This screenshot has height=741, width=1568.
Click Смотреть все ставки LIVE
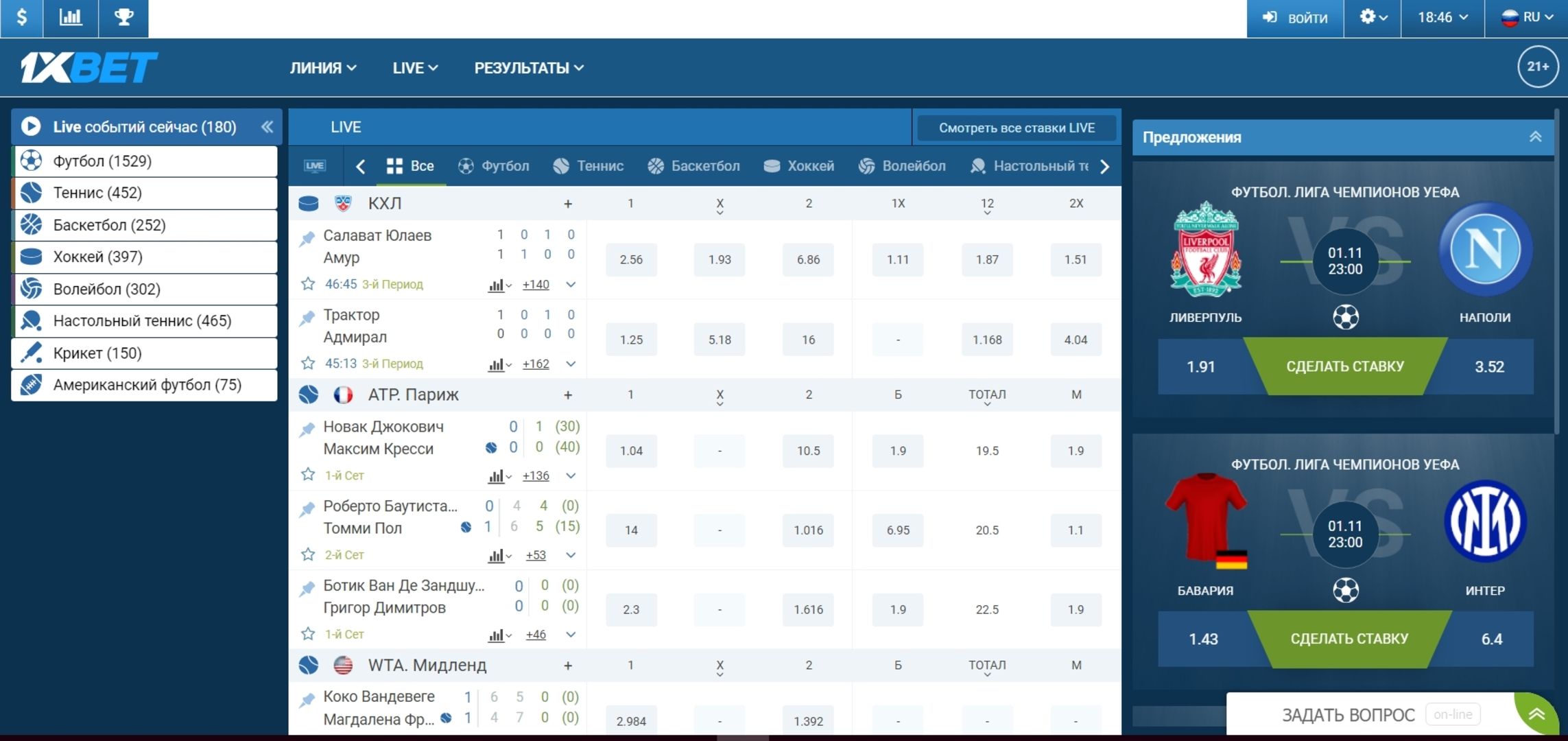click(1017, 128)
